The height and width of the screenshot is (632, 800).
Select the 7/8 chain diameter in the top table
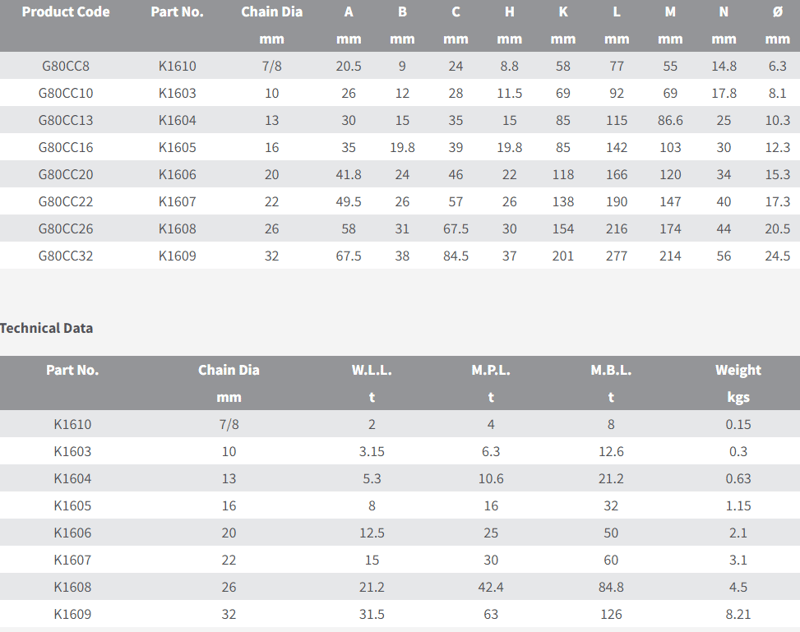pyautogui.click(x=271, y=66)
